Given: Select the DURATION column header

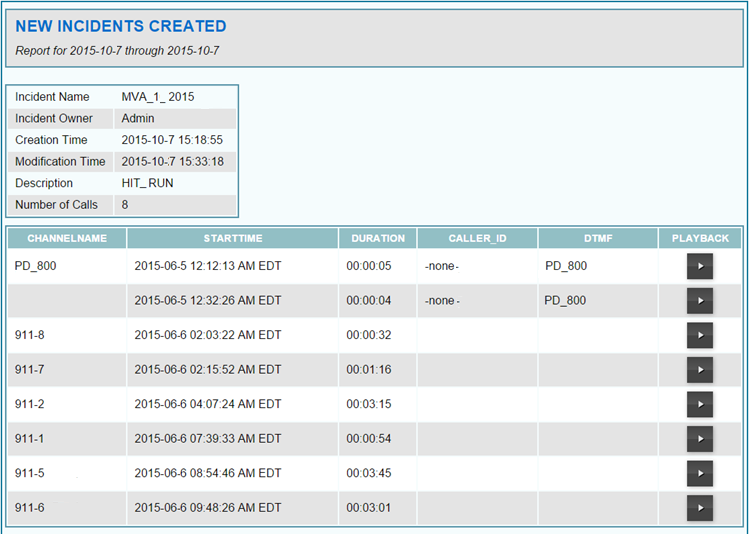Looking at the screenshot, I should point(378,239).
